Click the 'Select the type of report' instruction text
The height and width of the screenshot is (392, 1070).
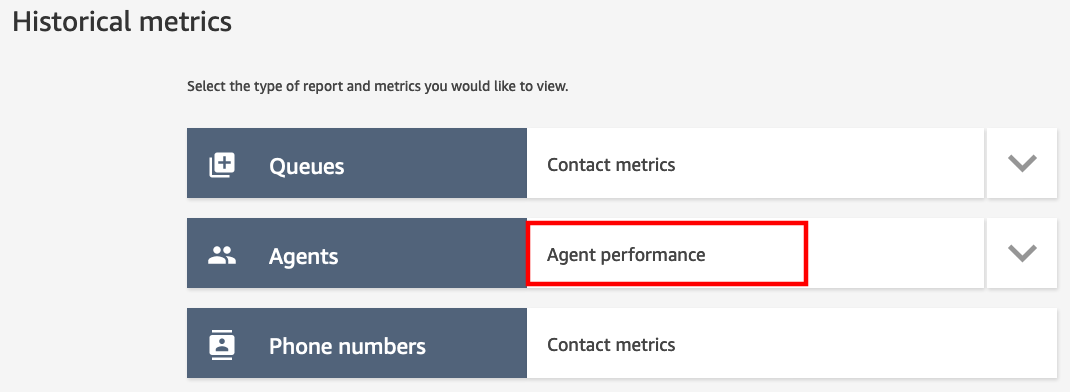click(x=377, y=87)
